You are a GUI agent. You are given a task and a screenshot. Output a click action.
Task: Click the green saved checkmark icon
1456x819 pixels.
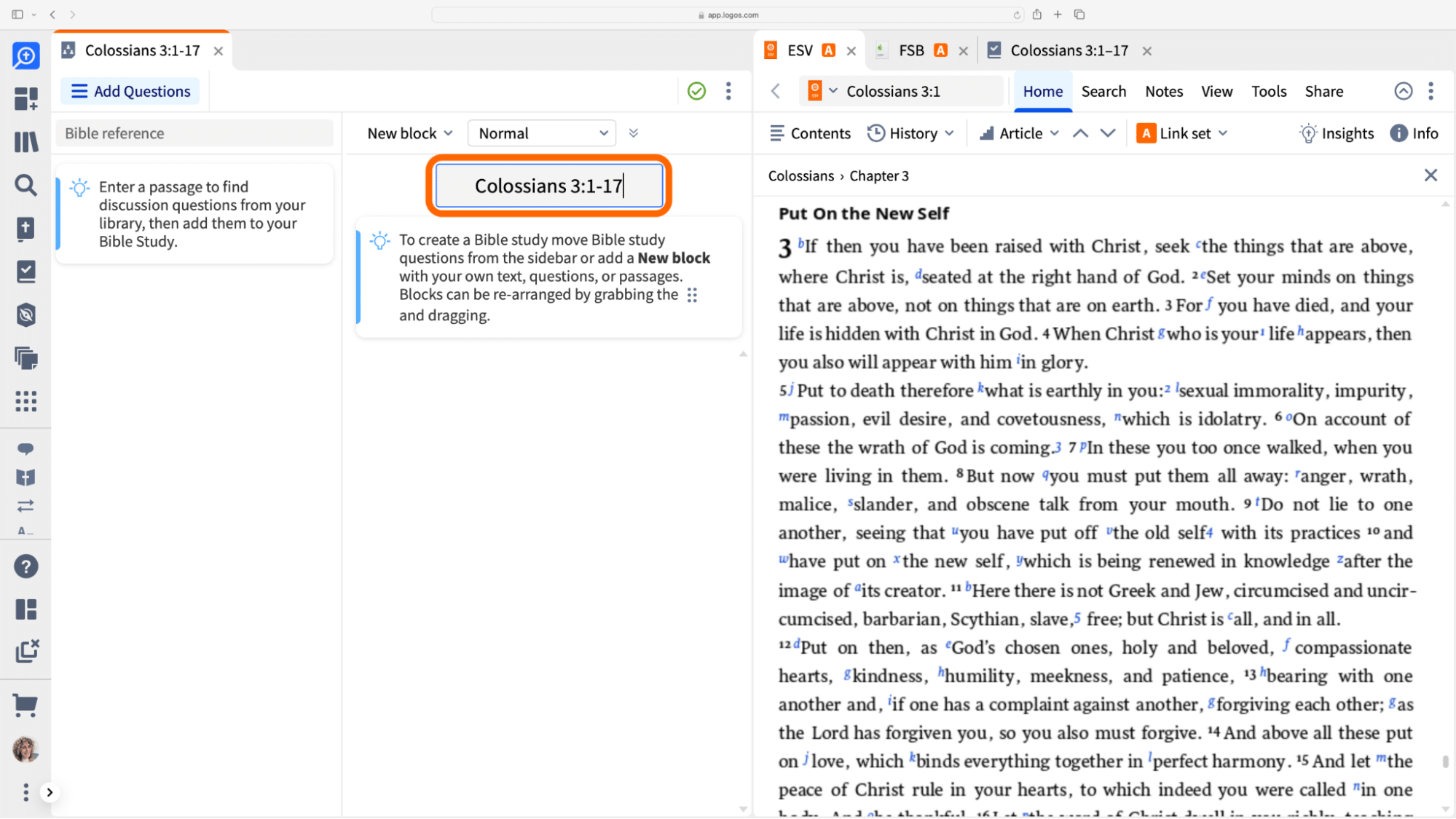click(696, 91)
